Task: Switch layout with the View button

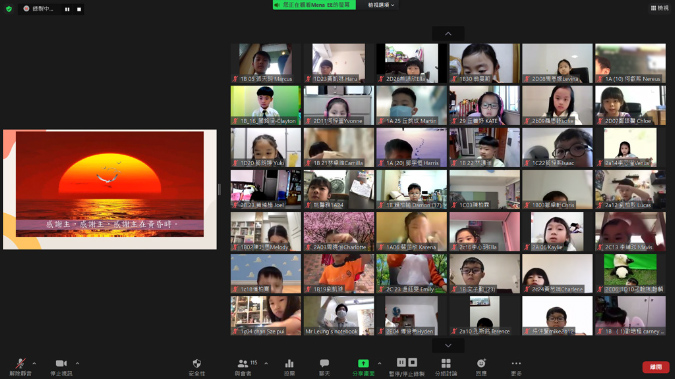Action: pyautogui.click(x=660, y=8)
